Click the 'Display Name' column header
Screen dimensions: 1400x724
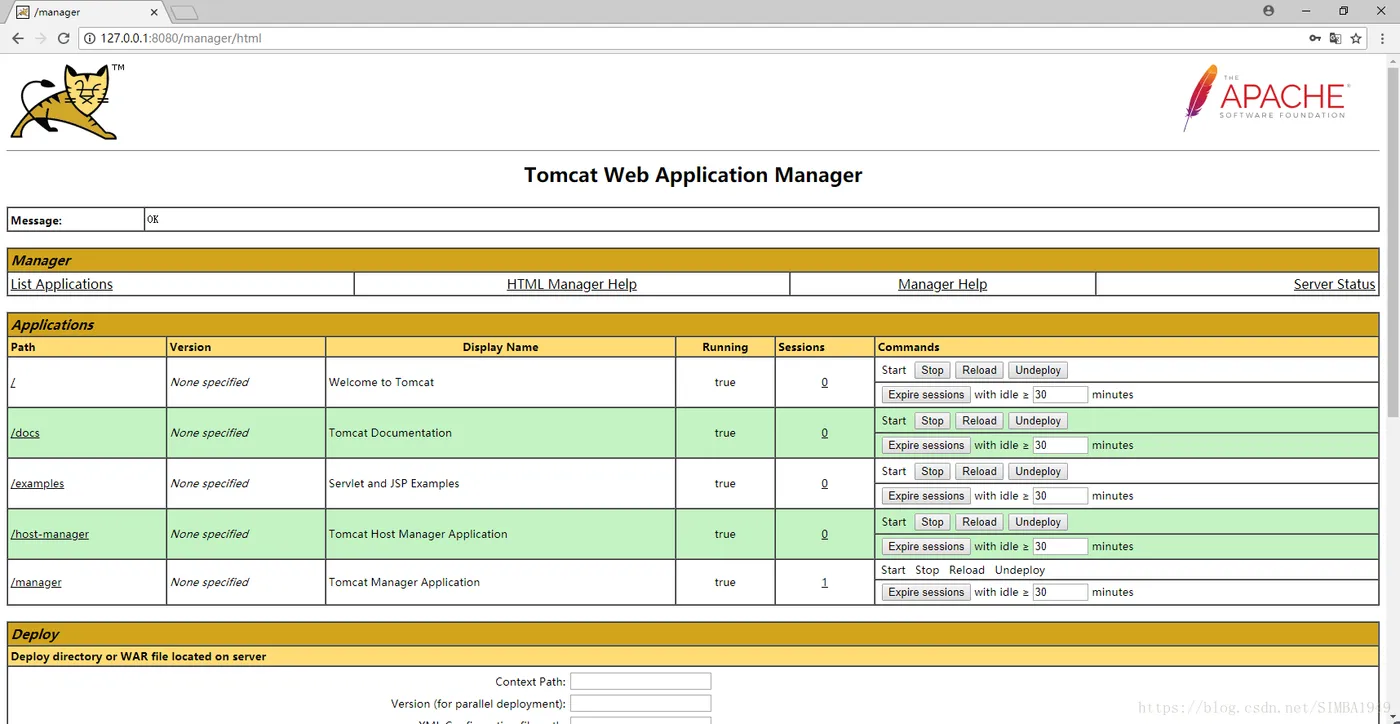pyautogui.click(x=500, y=347)
